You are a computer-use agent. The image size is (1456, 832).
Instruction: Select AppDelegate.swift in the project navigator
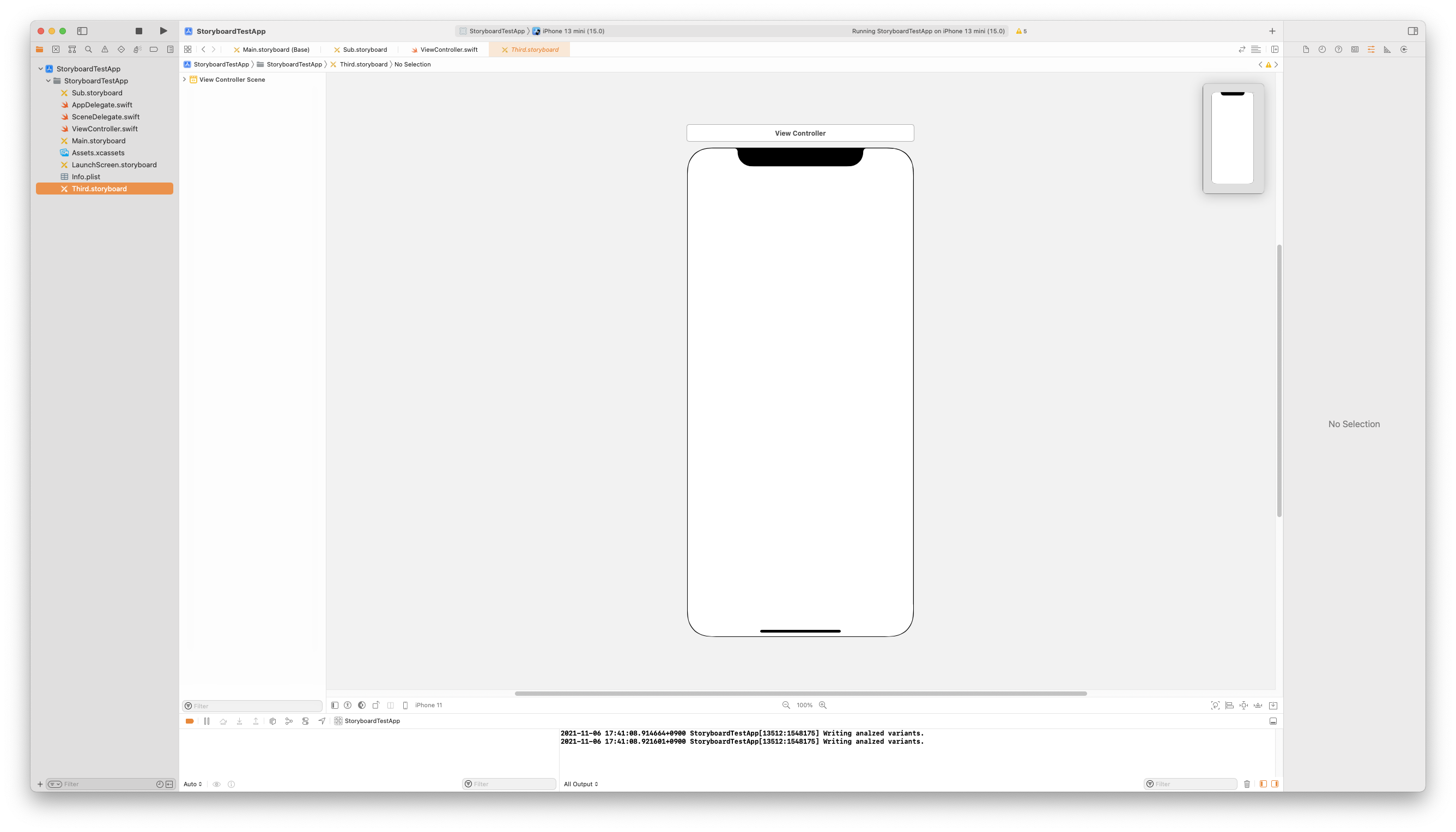(102, 105)
